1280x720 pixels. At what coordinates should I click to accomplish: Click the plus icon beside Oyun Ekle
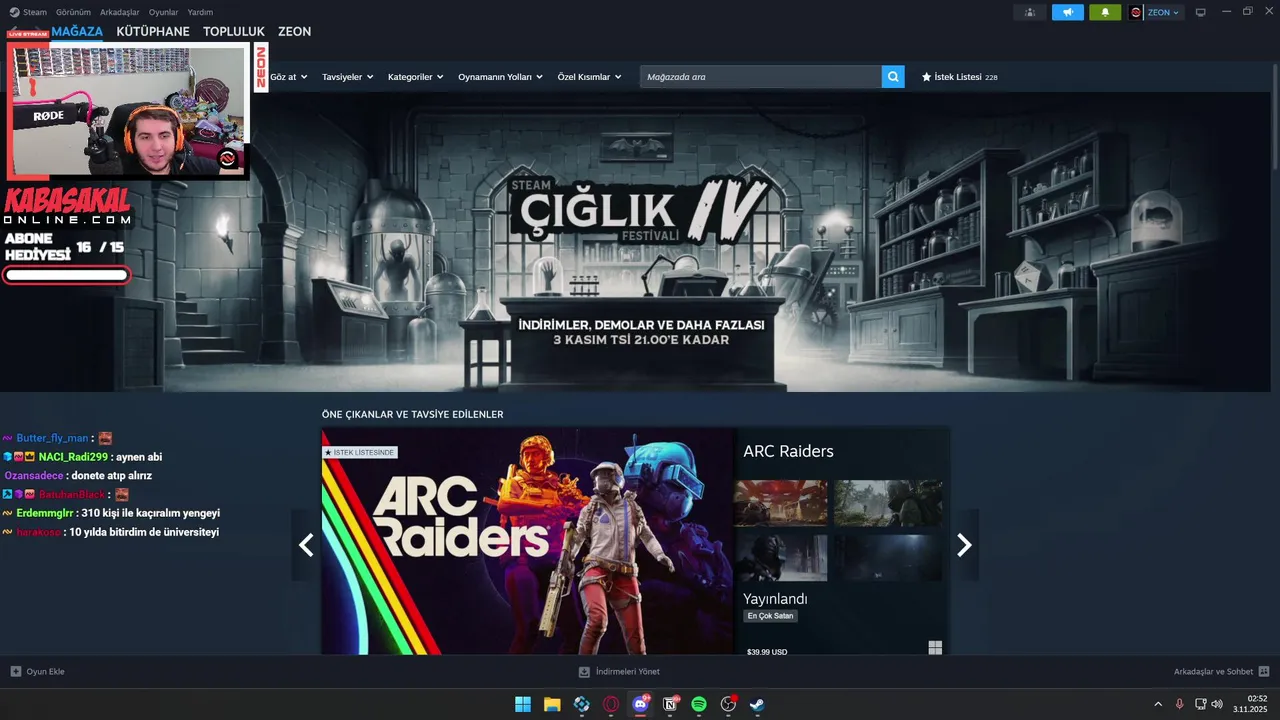[x=16, y=671]
